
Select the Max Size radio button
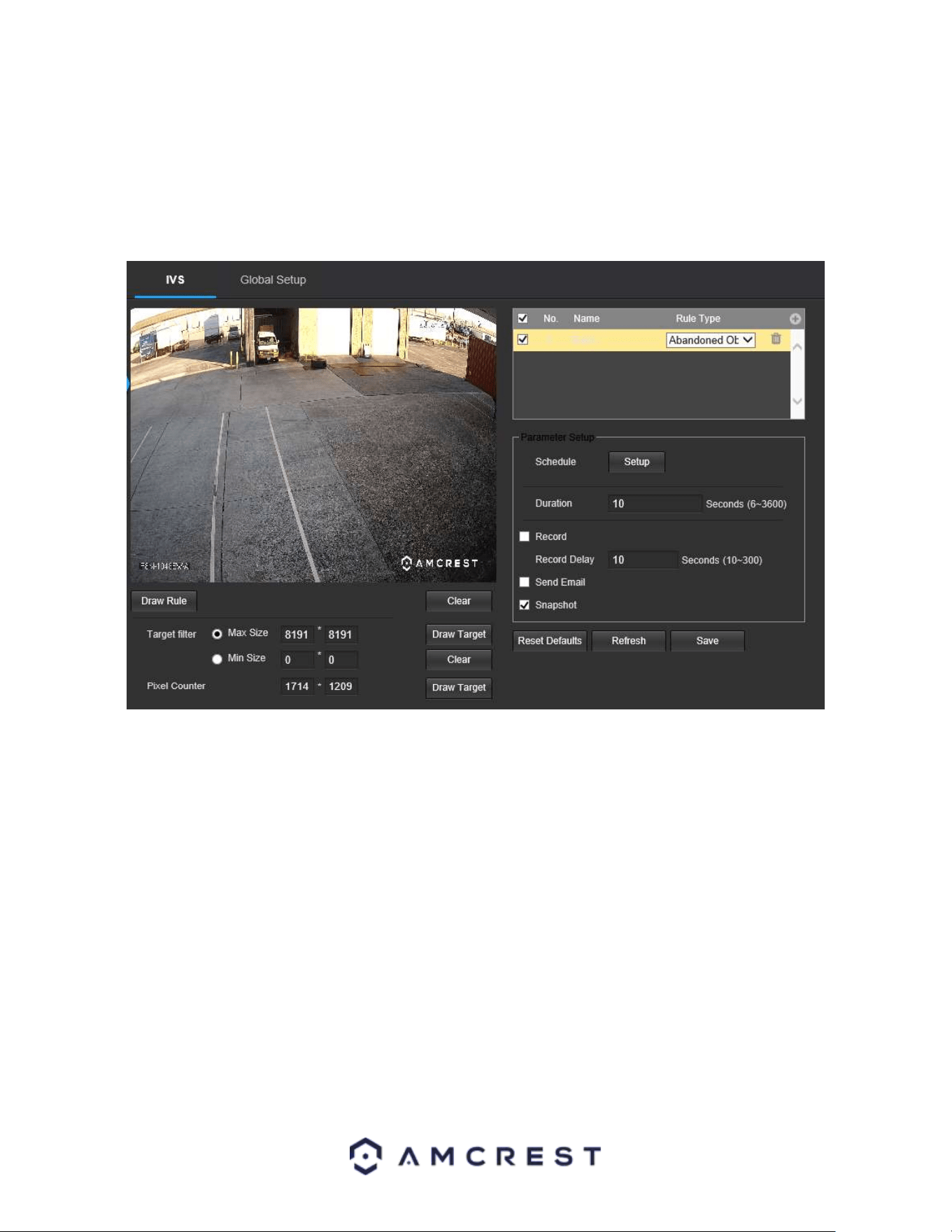click(217, 634)
